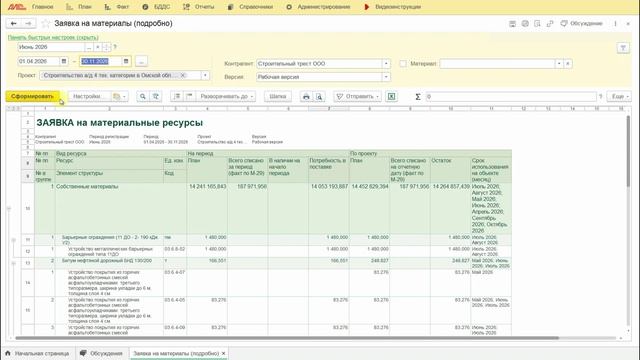Click the first titlebar icon before Обсуждение
Screen dimensions: 640x360
(512, 24)
